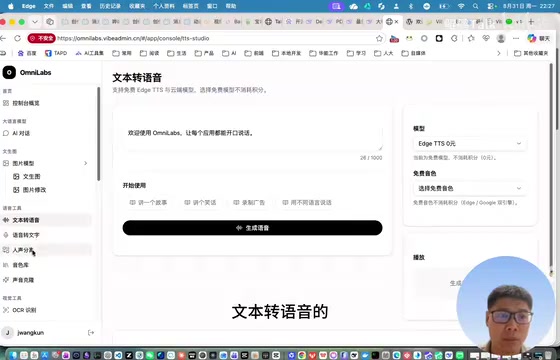560x360 pixels.
Task: Open the 百度 bookmark
Action: click(27, 53)
